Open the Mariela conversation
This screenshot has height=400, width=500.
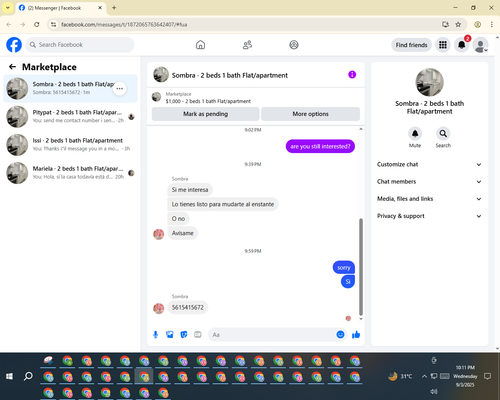point(70,173)
